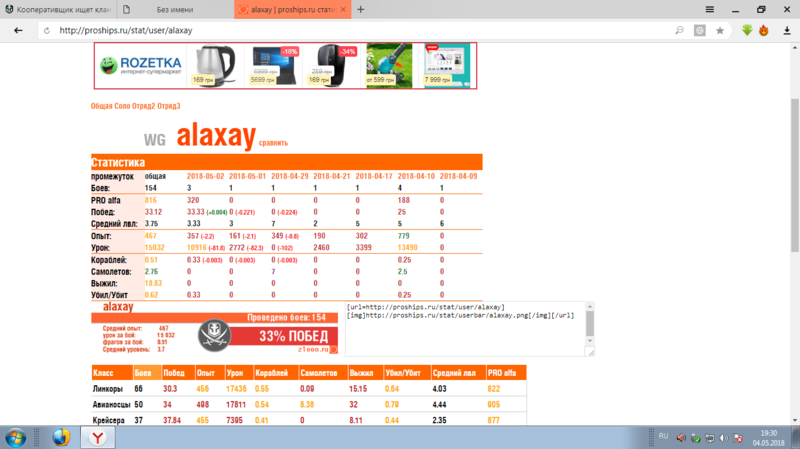Click the gray square icon beside the star

pyautogui.click(x=699, y=31)
